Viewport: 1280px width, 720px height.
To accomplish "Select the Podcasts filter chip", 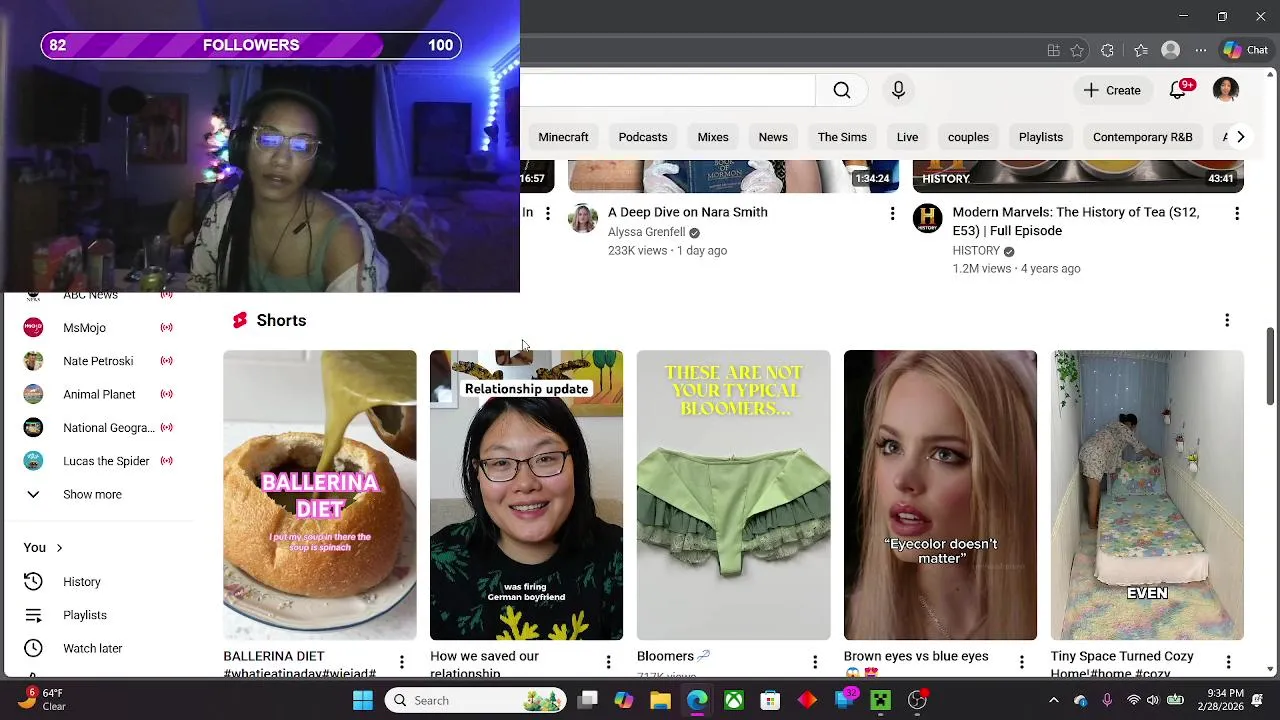I will (x=642, y=137).
